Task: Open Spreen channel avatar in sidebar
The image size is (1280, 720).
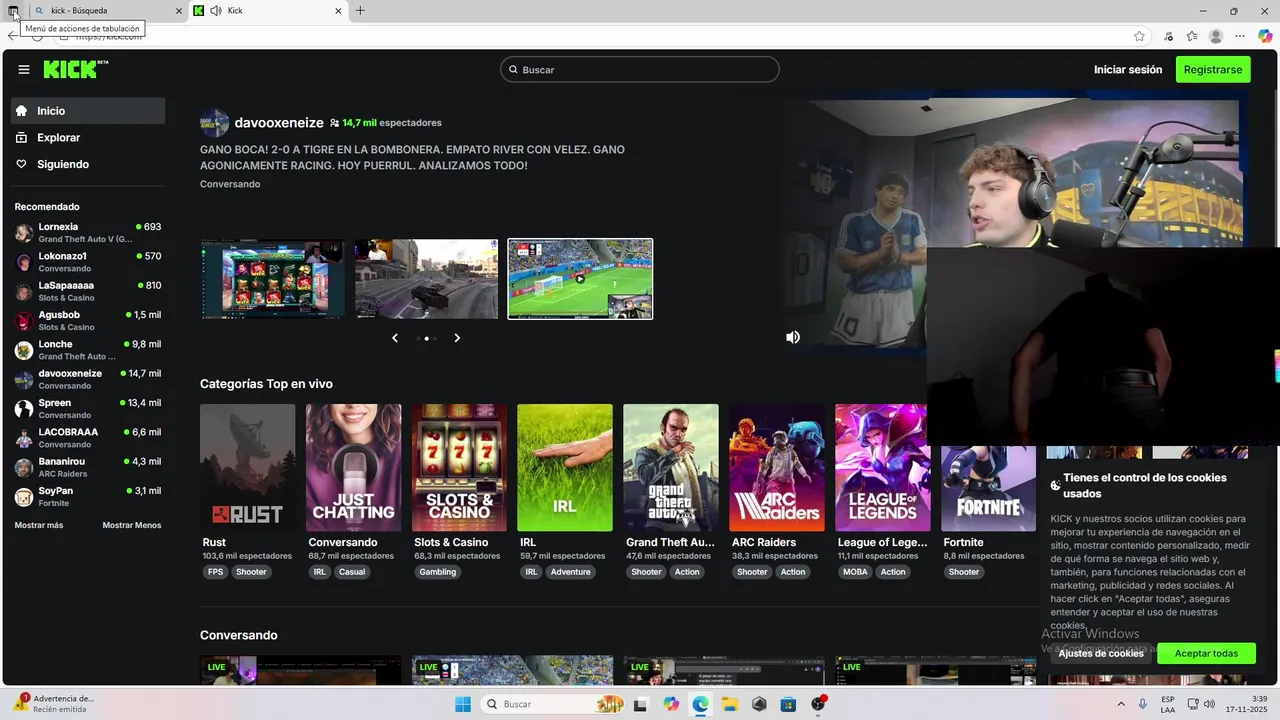Action: coord(24,409)
